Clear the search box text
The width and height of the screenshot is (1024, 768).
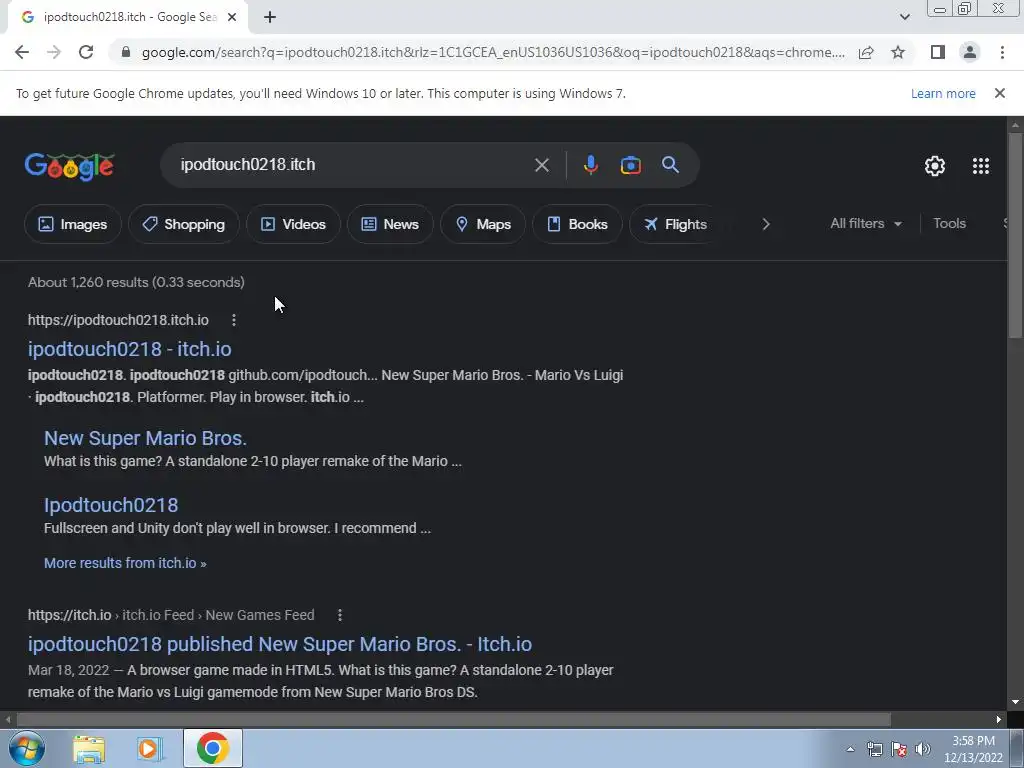coord(541,165)
